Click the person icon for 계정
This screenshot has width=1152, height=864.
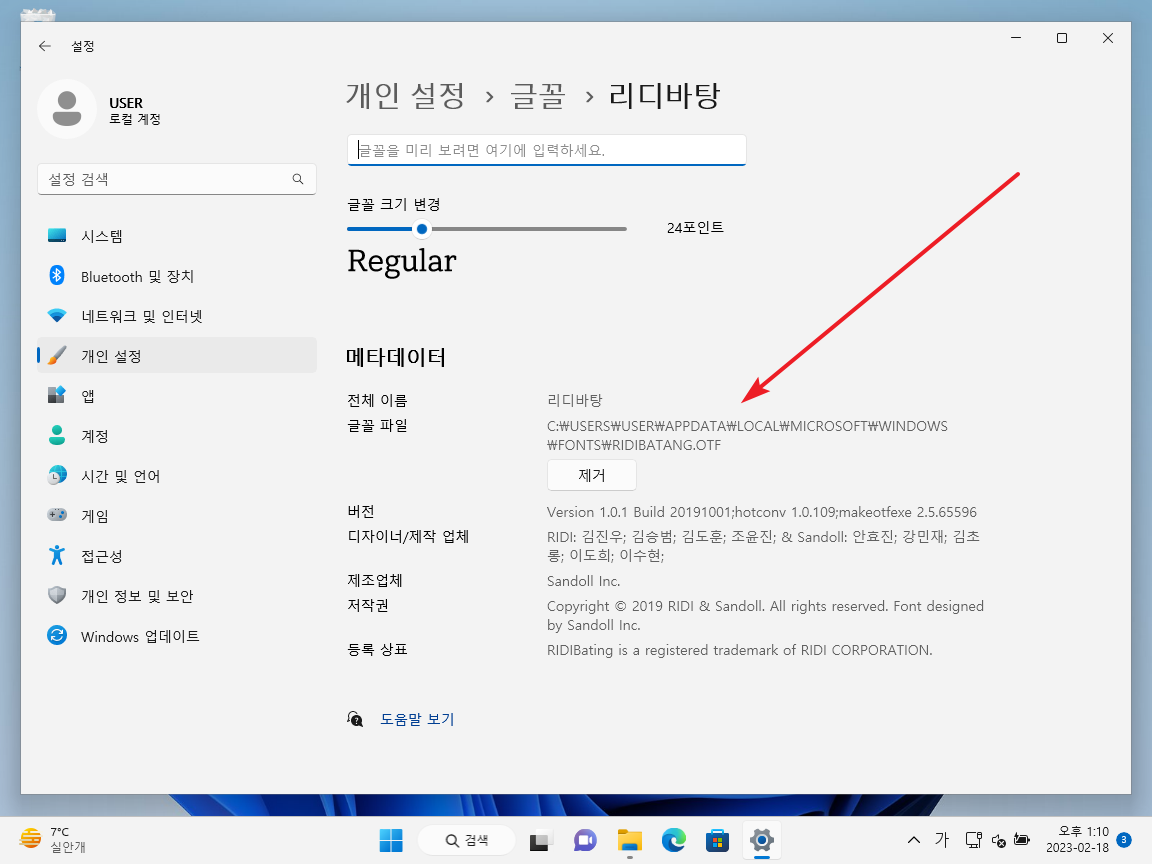57,436
